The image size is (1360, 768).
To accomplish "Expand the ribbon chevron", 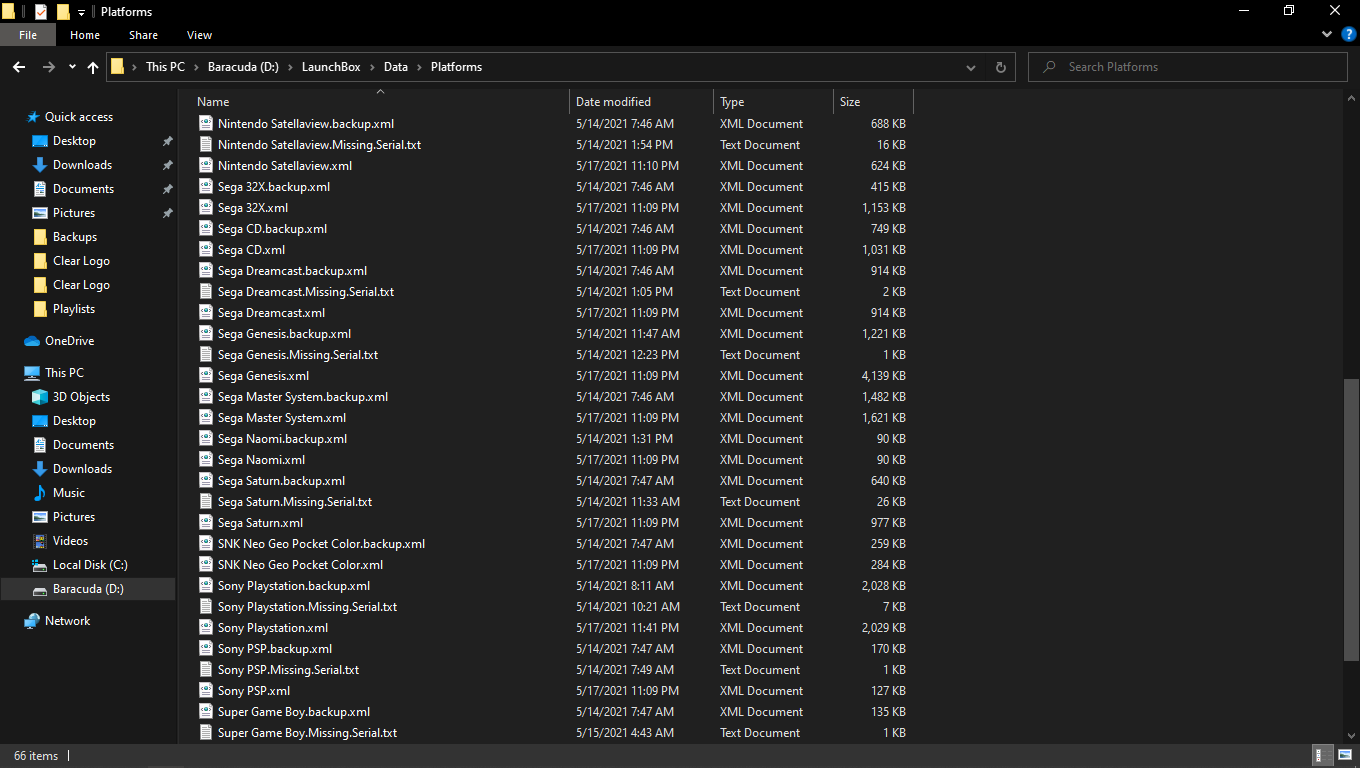I will tap(1328, 35).
